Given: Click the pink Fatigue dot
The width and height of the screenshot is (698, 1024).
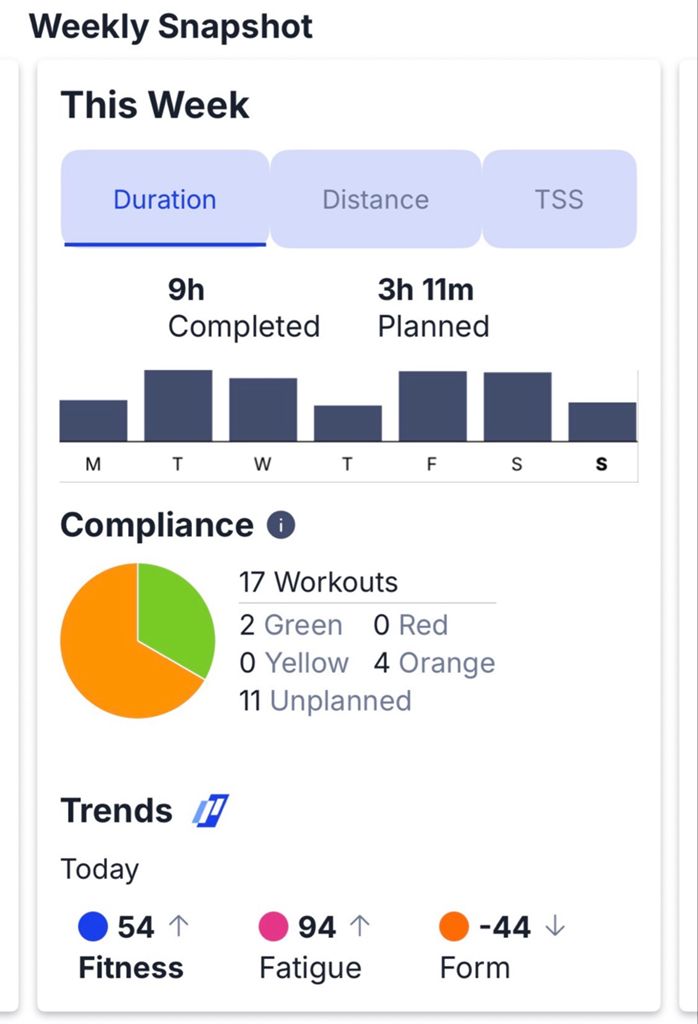Looking at the screenshot, I should (274, 927).
